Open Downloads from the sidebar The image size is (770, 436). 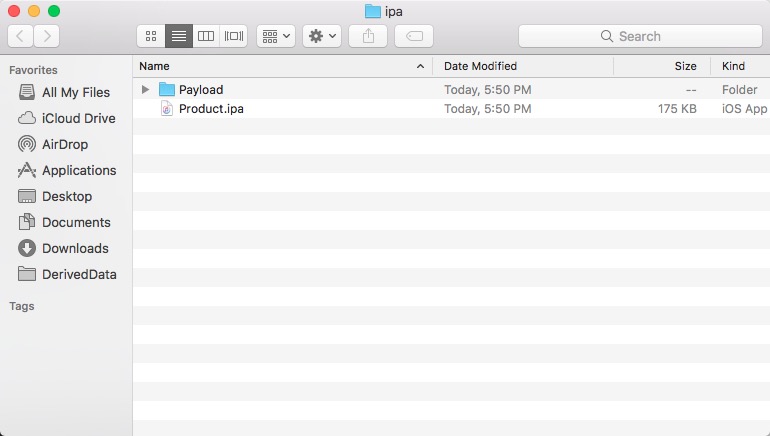click(75, 248)
